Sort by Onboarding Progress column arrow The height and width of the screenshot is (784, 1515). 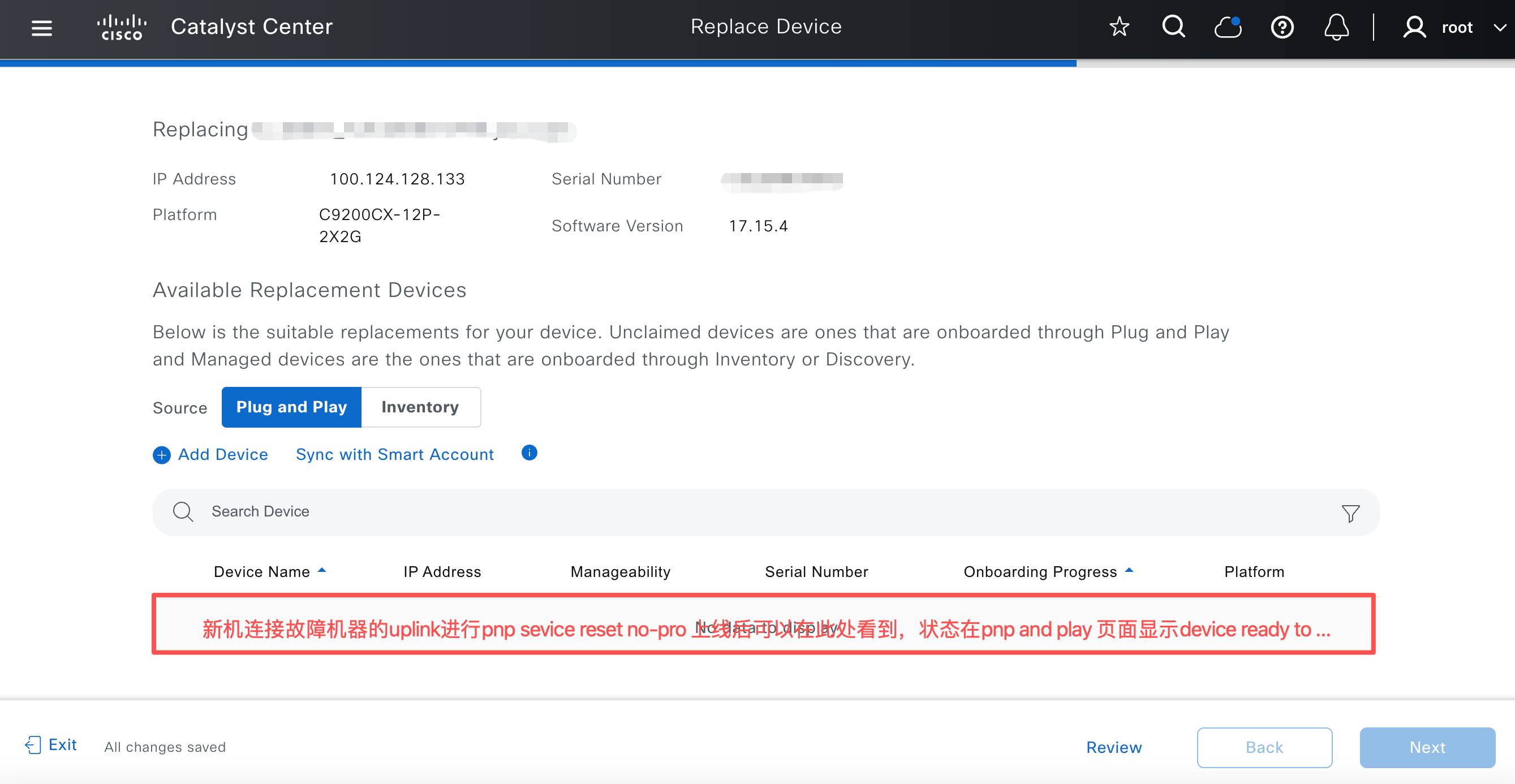point(1129,571)
